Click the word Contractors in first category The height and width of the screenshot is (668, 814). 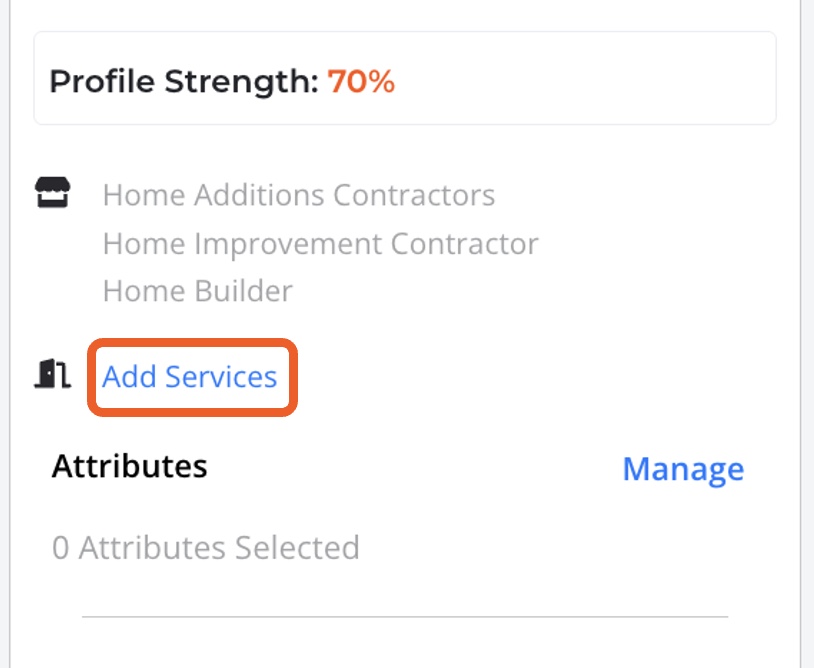(x=414, y=194)
